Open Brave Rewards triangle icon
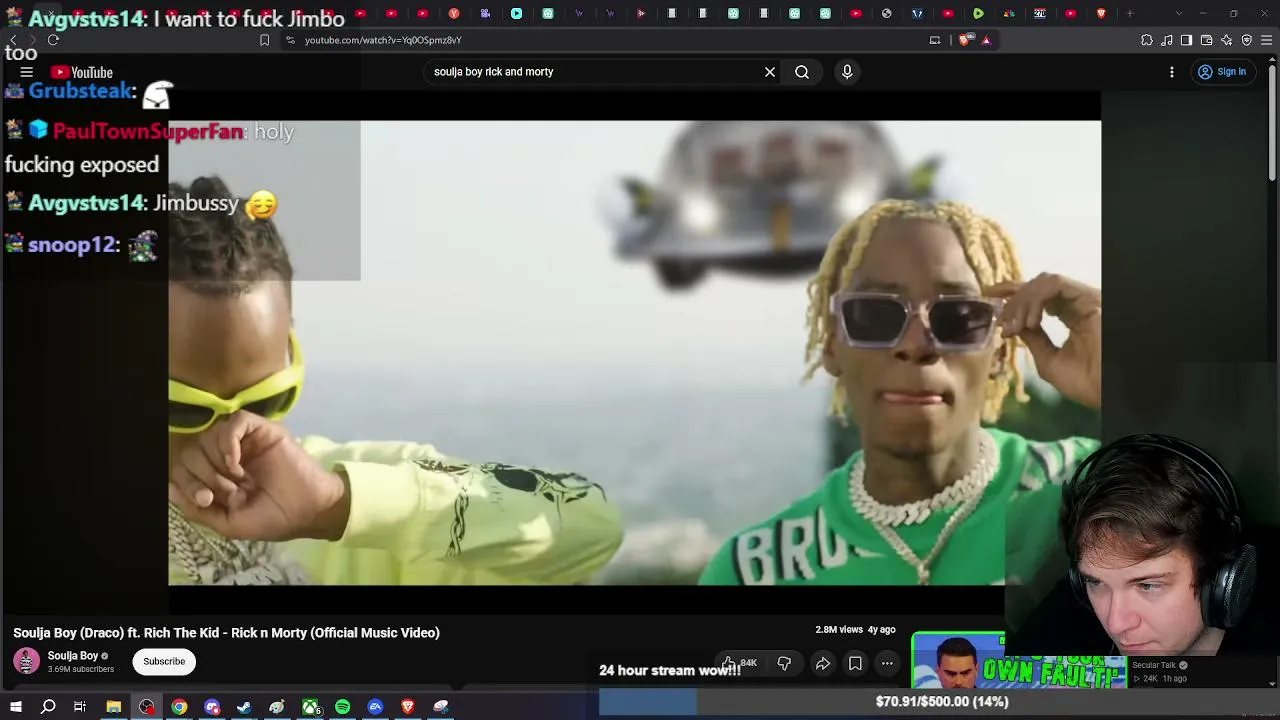 (986, 40)
